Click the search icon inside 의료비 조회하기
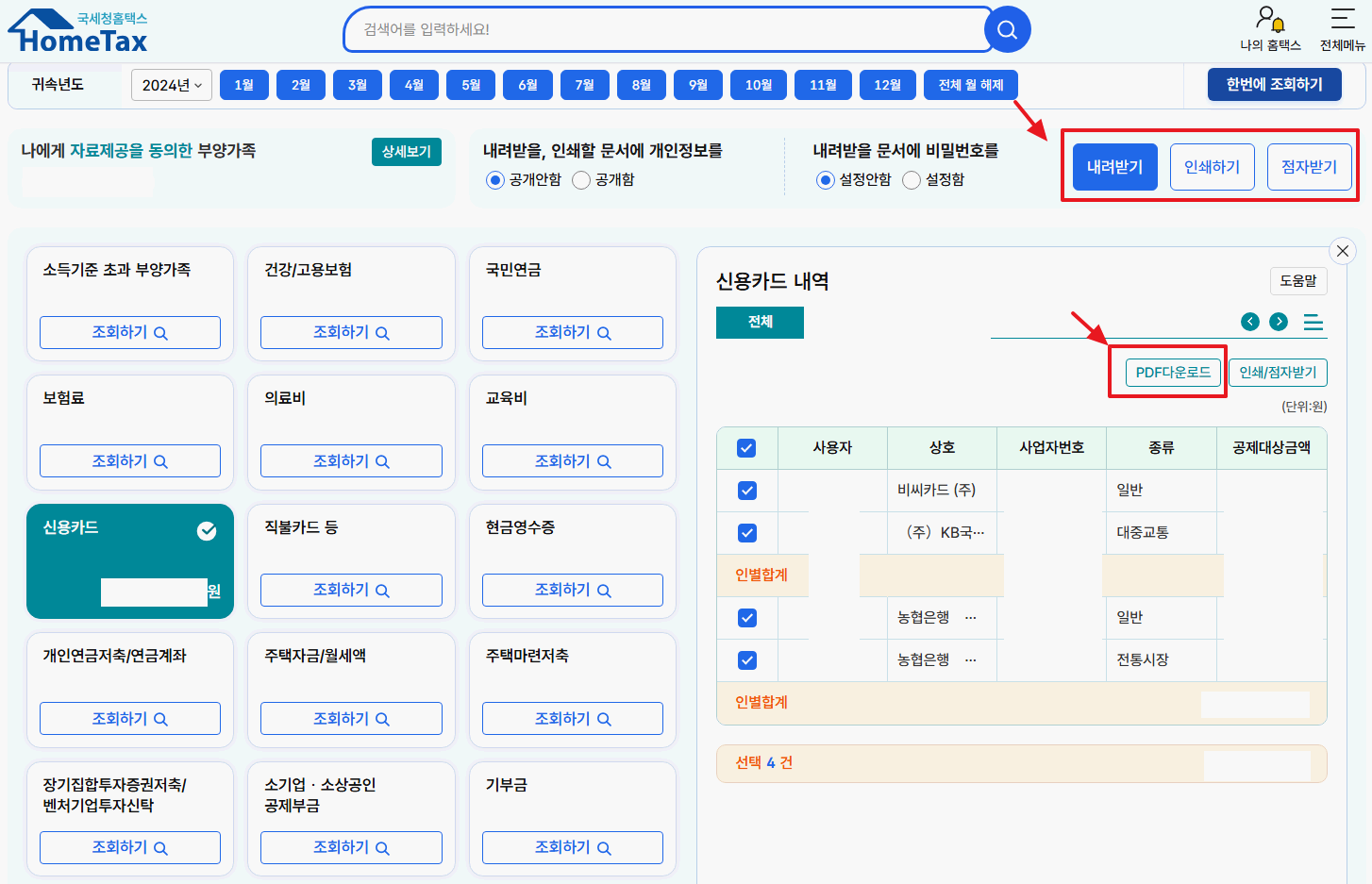 click(383, 460)
